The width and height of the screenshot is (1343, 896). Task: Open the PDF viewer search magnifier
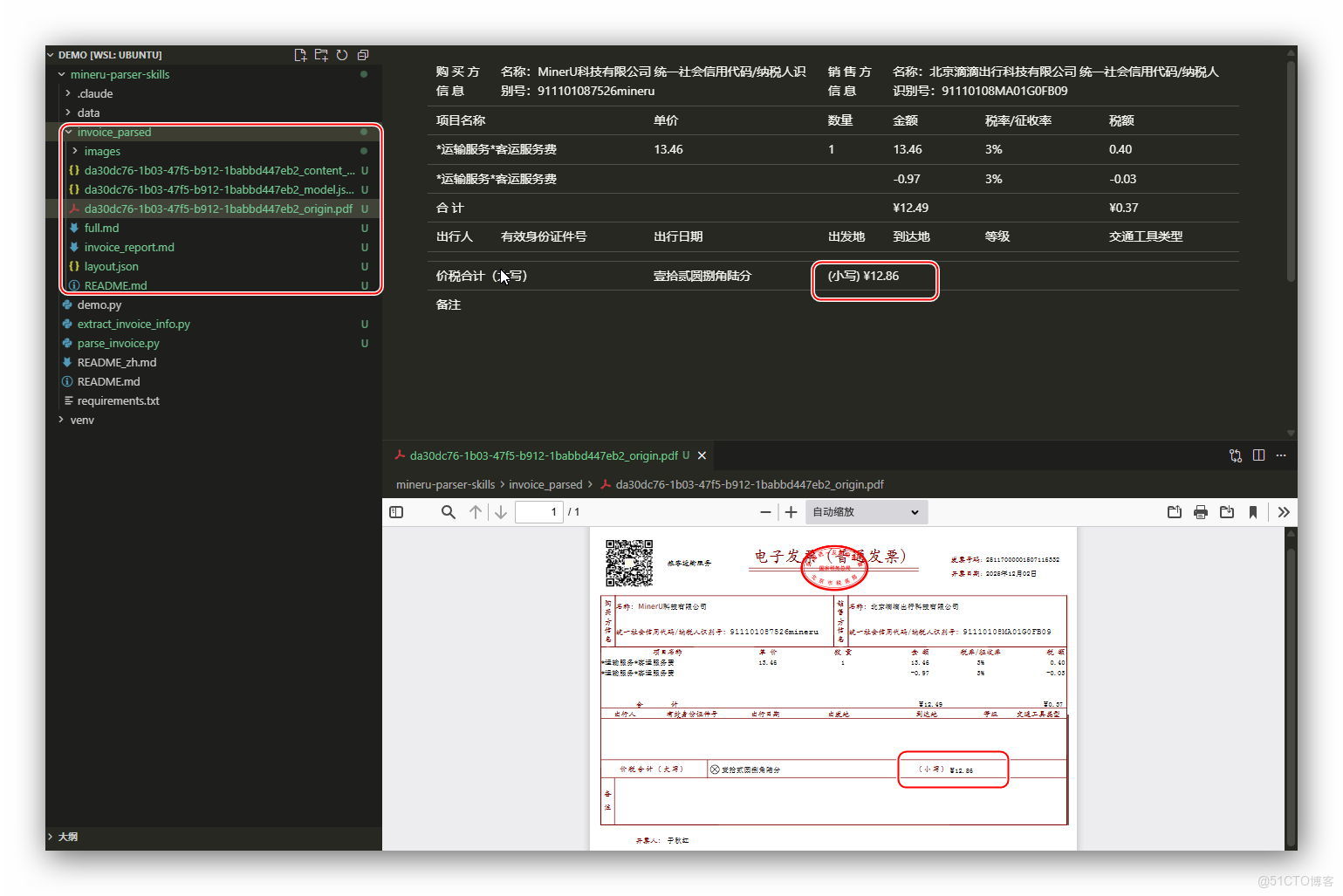[x=448, y=512]
